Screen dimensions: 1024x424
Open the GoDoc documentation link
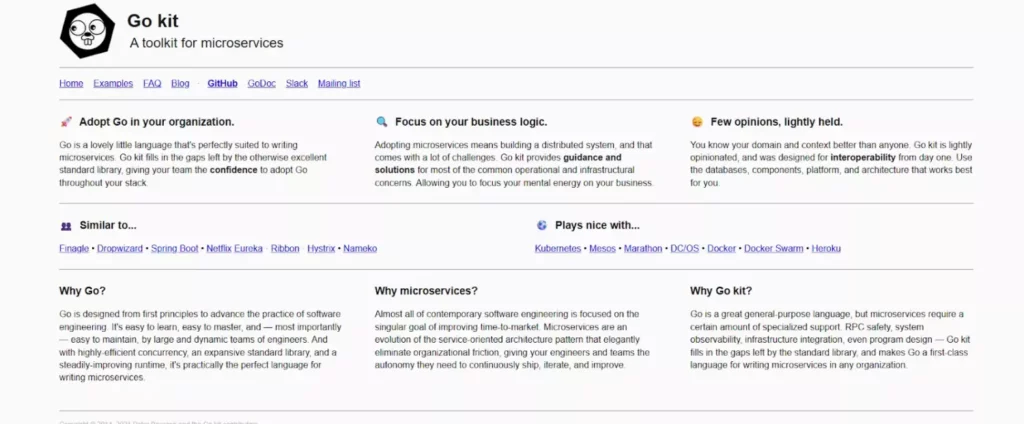click(x=261, y=84)
